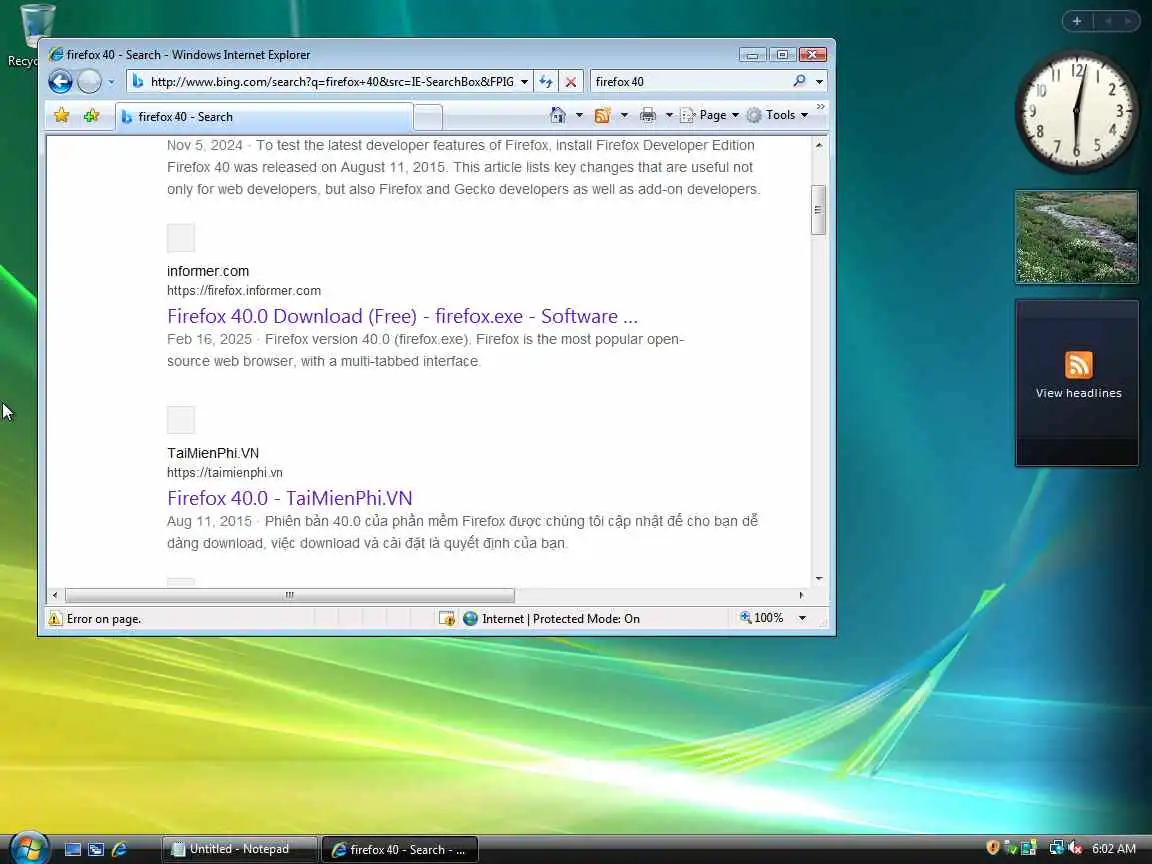Click Switch between windows quick launch icon
Viewport: 1152px width, 864px height.
(96, 849)
